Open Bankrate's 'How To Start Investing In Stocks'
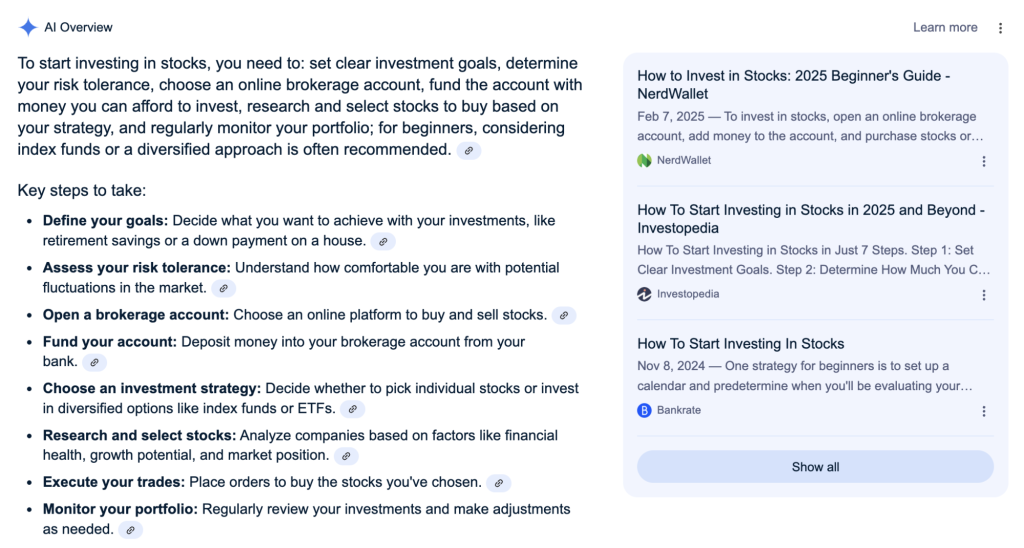The width and height of the screenshot is (1024, 548). (741, 343)
